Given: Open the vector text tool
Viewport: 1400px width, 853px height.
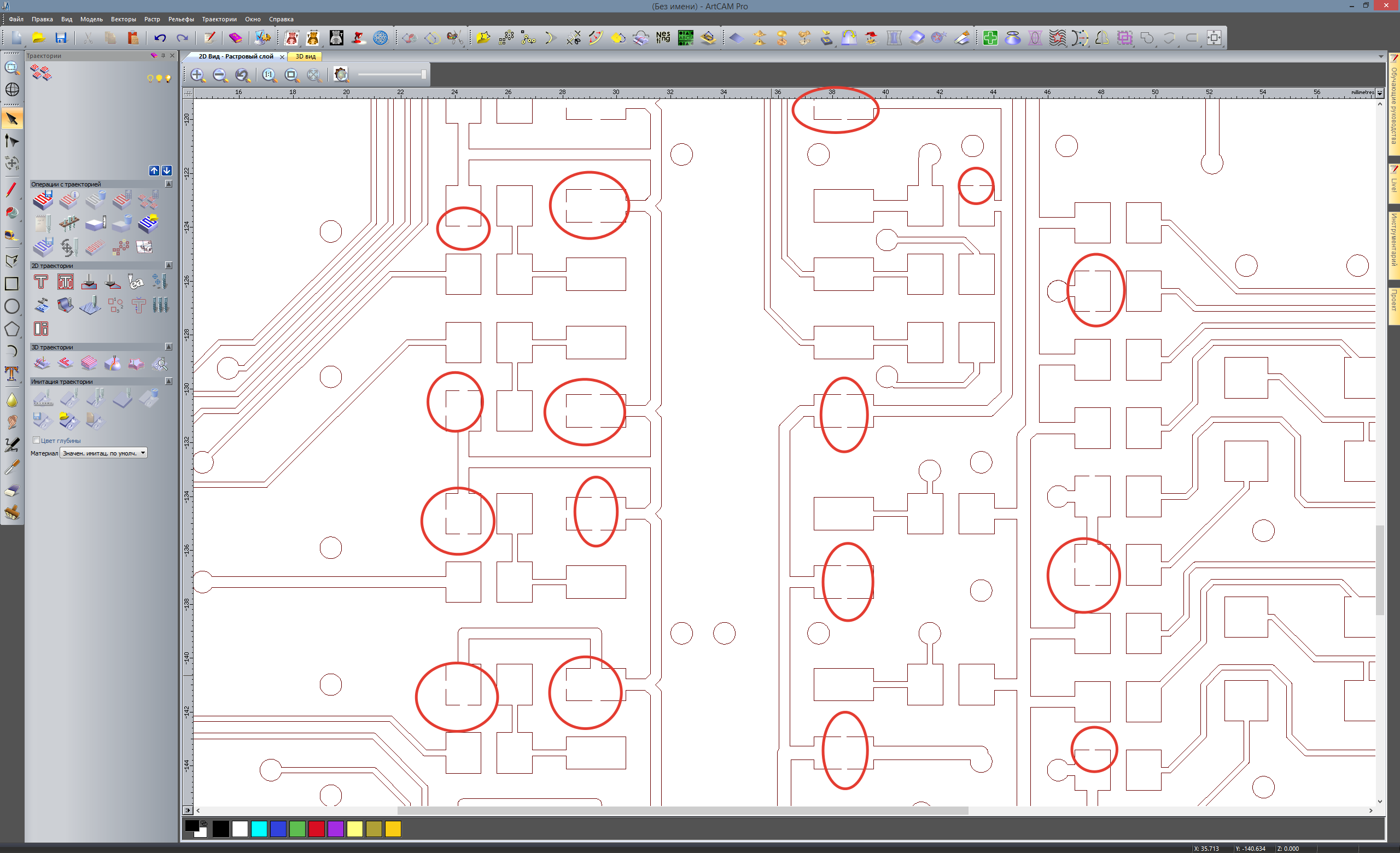Looking at the screenshot, I should point(12,373).
